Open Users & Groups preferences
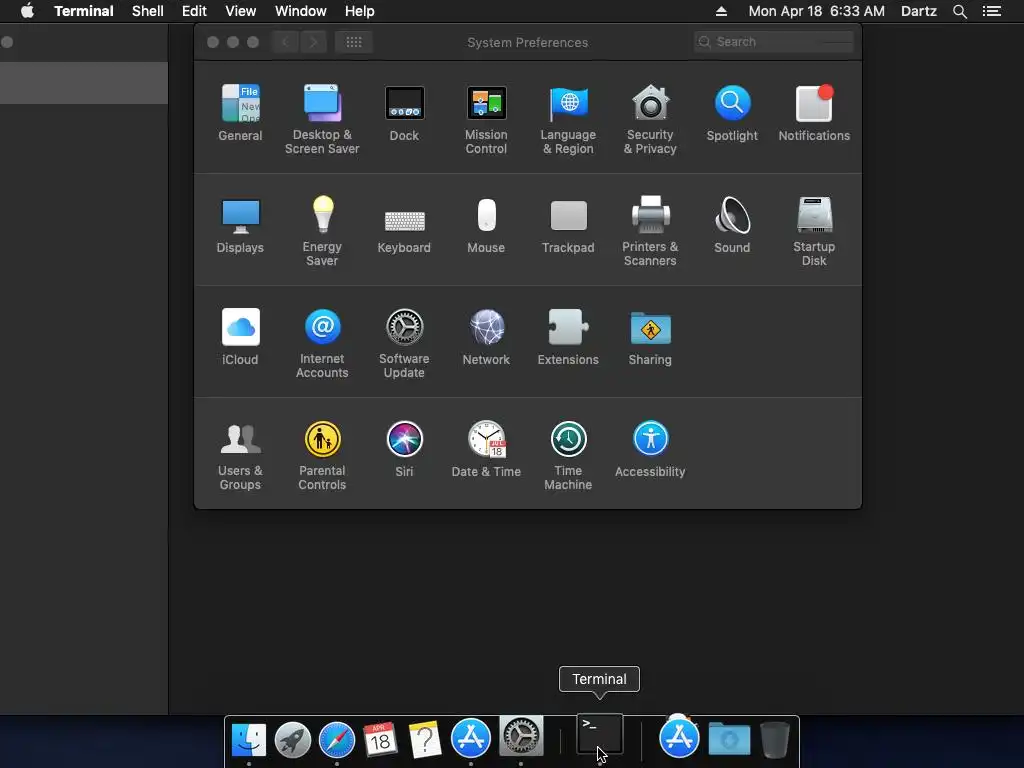 tap(240, 456)
